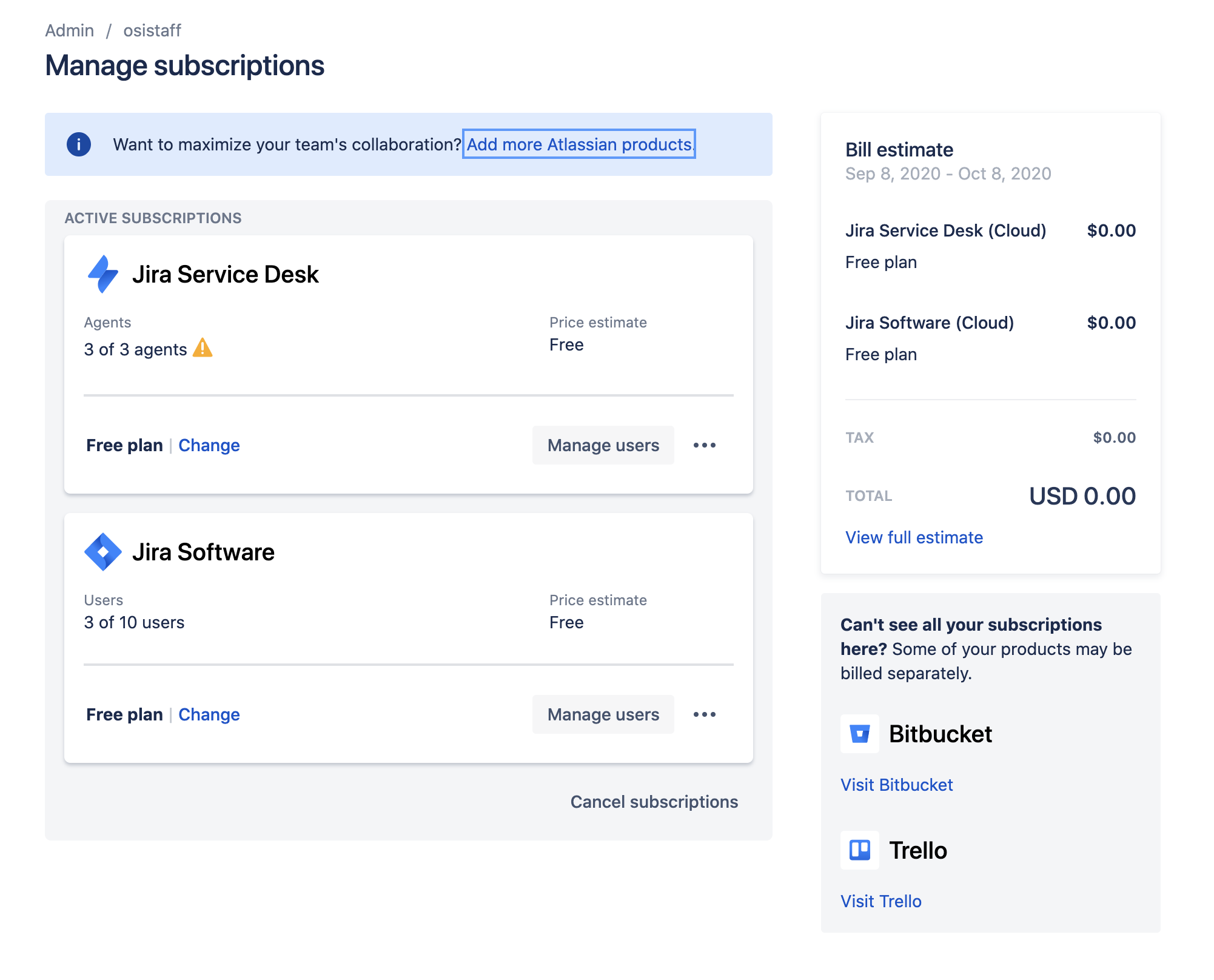The width and height of the screenshot is (1214, 980).
Task: Visit Bitbucket via the link
Action: (896, 785)
